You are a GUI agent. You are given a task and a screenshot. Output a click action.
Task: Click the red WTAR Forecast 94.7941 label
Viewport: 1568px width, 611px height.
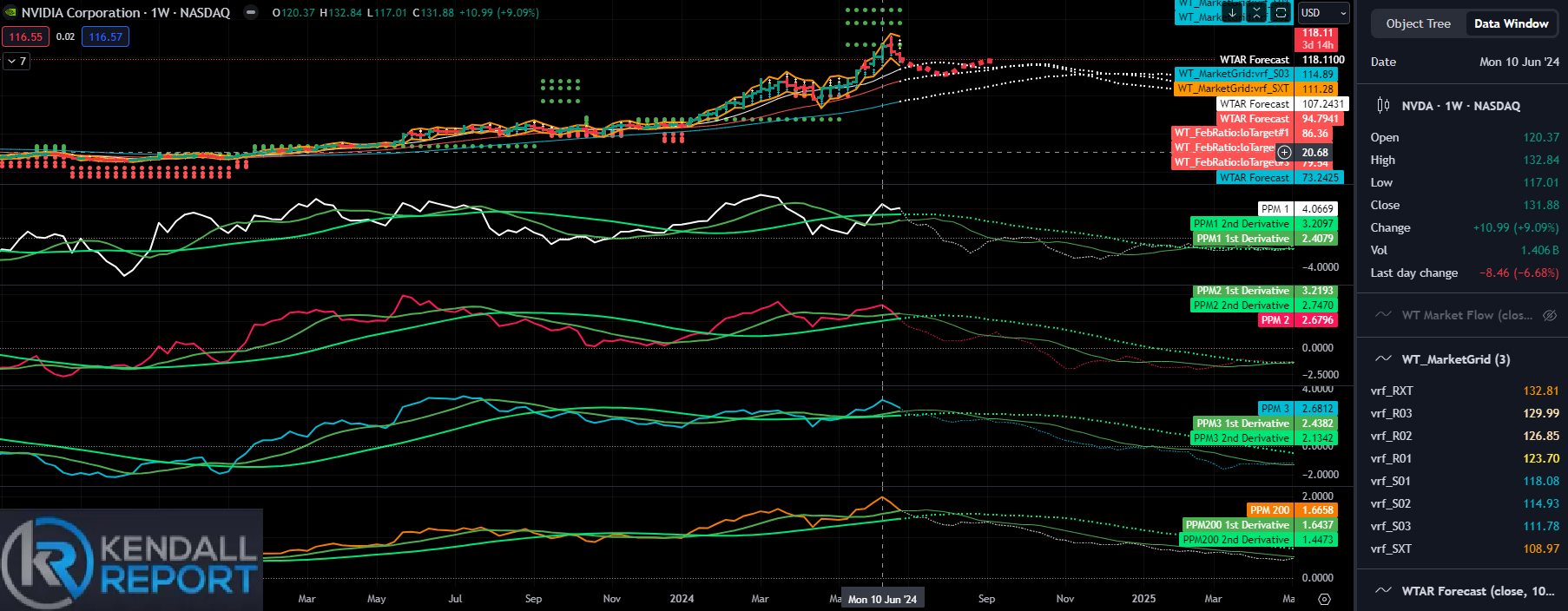click(1280, 119)
